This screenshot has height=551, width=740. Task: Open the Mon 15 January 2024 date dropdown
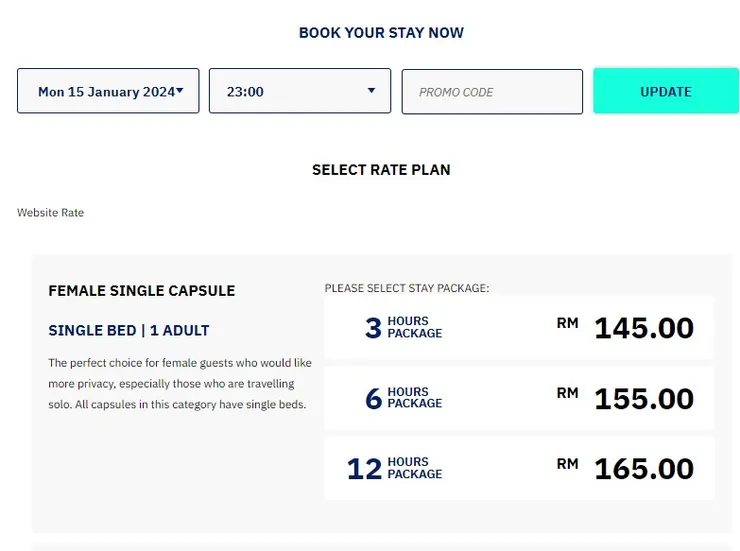[x=105, y=91]
